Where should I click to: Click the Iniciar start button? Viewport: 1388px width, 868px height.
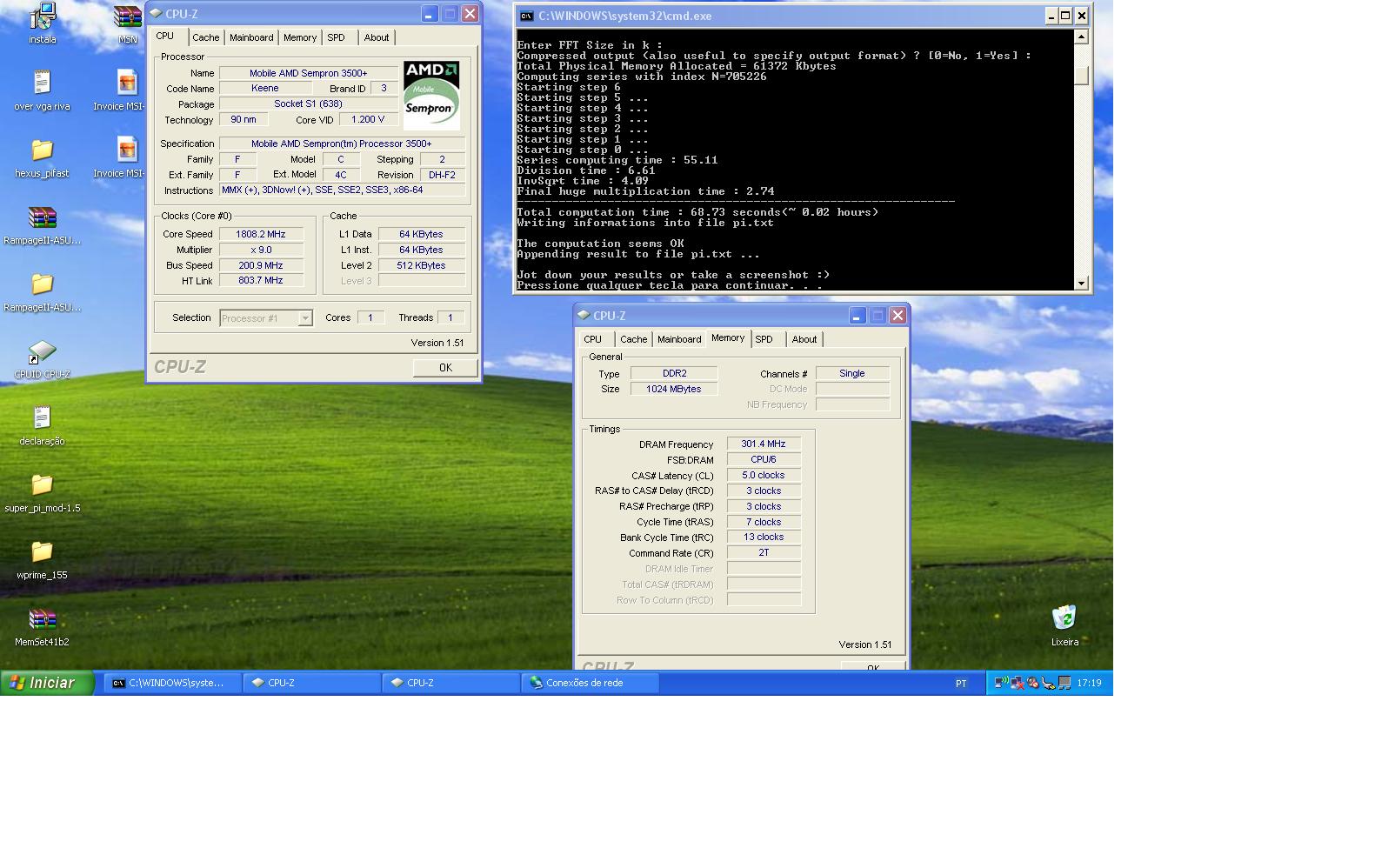click(47, 683)
